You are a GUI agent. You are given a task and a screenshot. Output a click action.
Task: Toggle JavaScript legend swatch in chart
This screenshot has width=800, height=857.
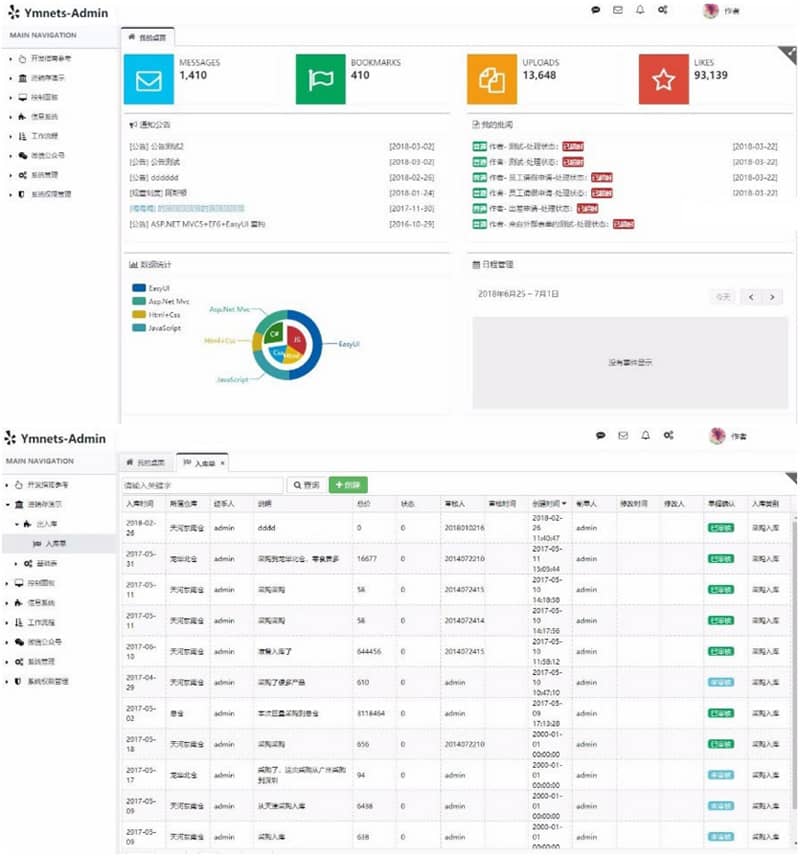(x=139, y=328)
